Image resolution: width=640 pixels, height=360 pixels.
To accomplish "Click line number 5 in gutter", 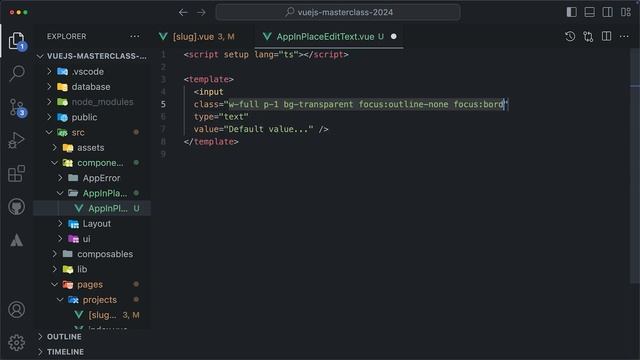I will (x=163, y=104).
